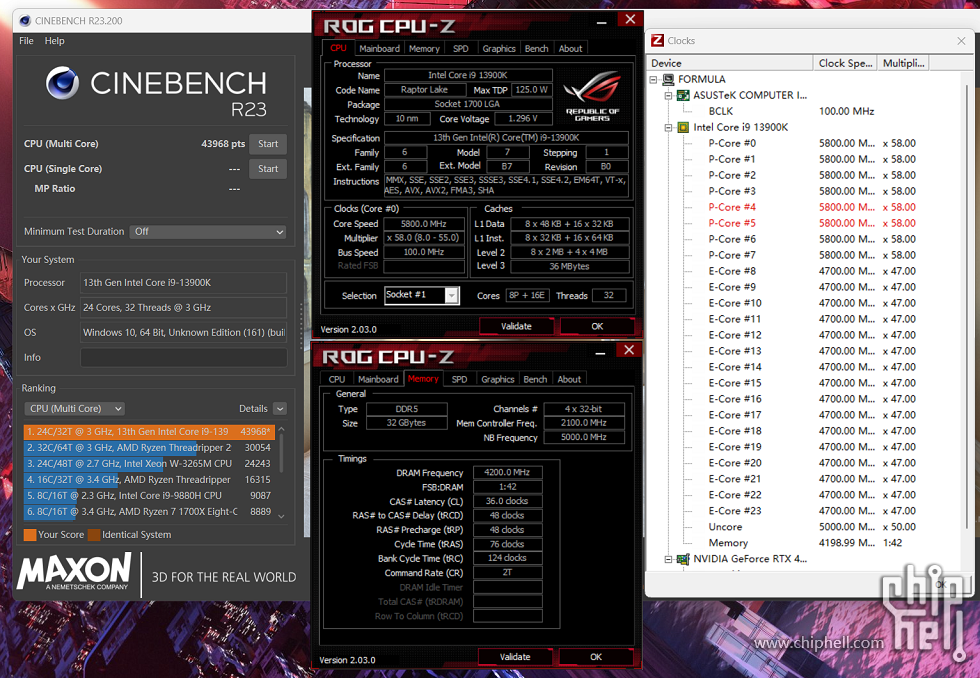Open the Cinebench Help menu
Image resolution: width=980 pixels, height=678 pixels.
tap(54, 41)
